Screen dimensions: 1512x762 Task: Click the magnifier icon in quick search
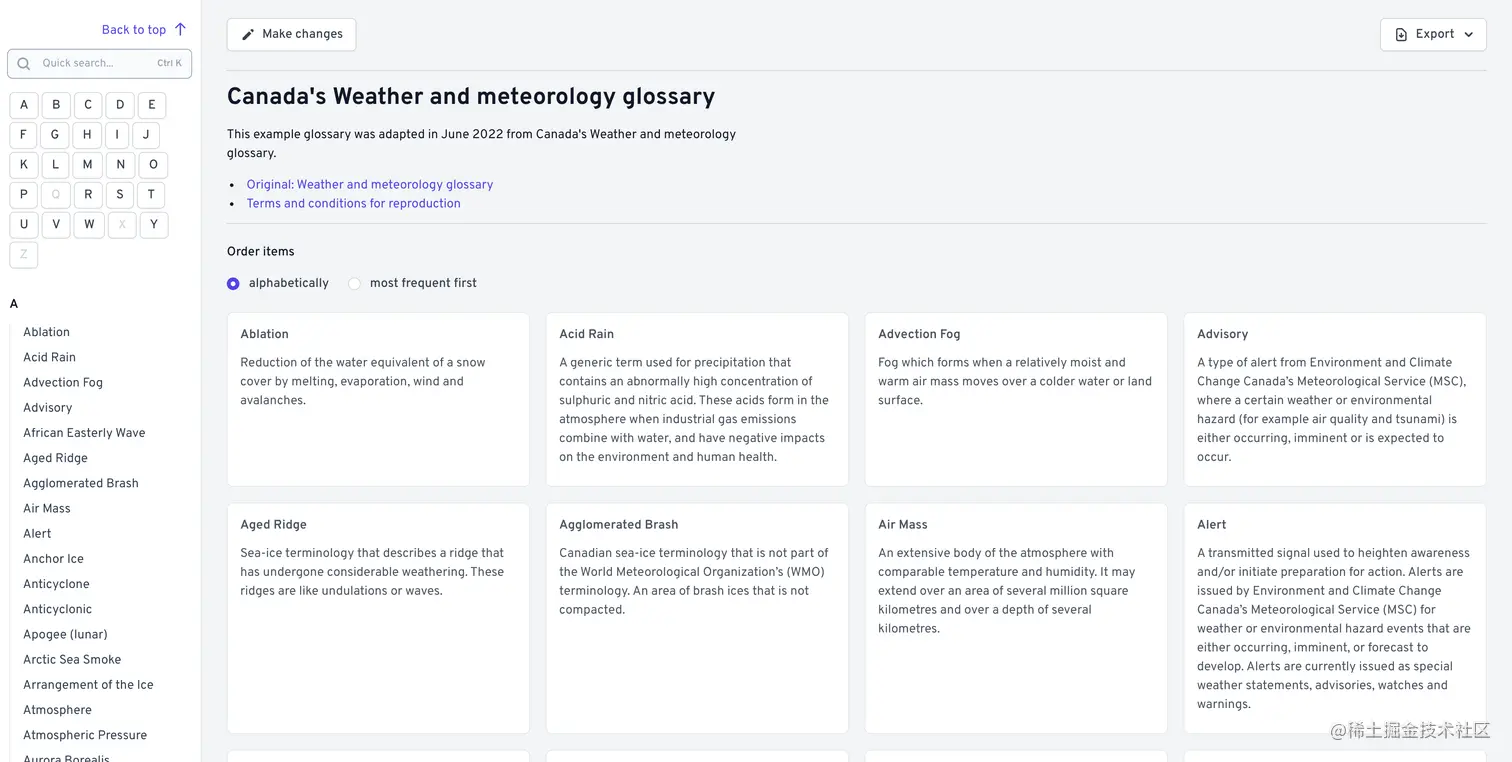(24, 63)
